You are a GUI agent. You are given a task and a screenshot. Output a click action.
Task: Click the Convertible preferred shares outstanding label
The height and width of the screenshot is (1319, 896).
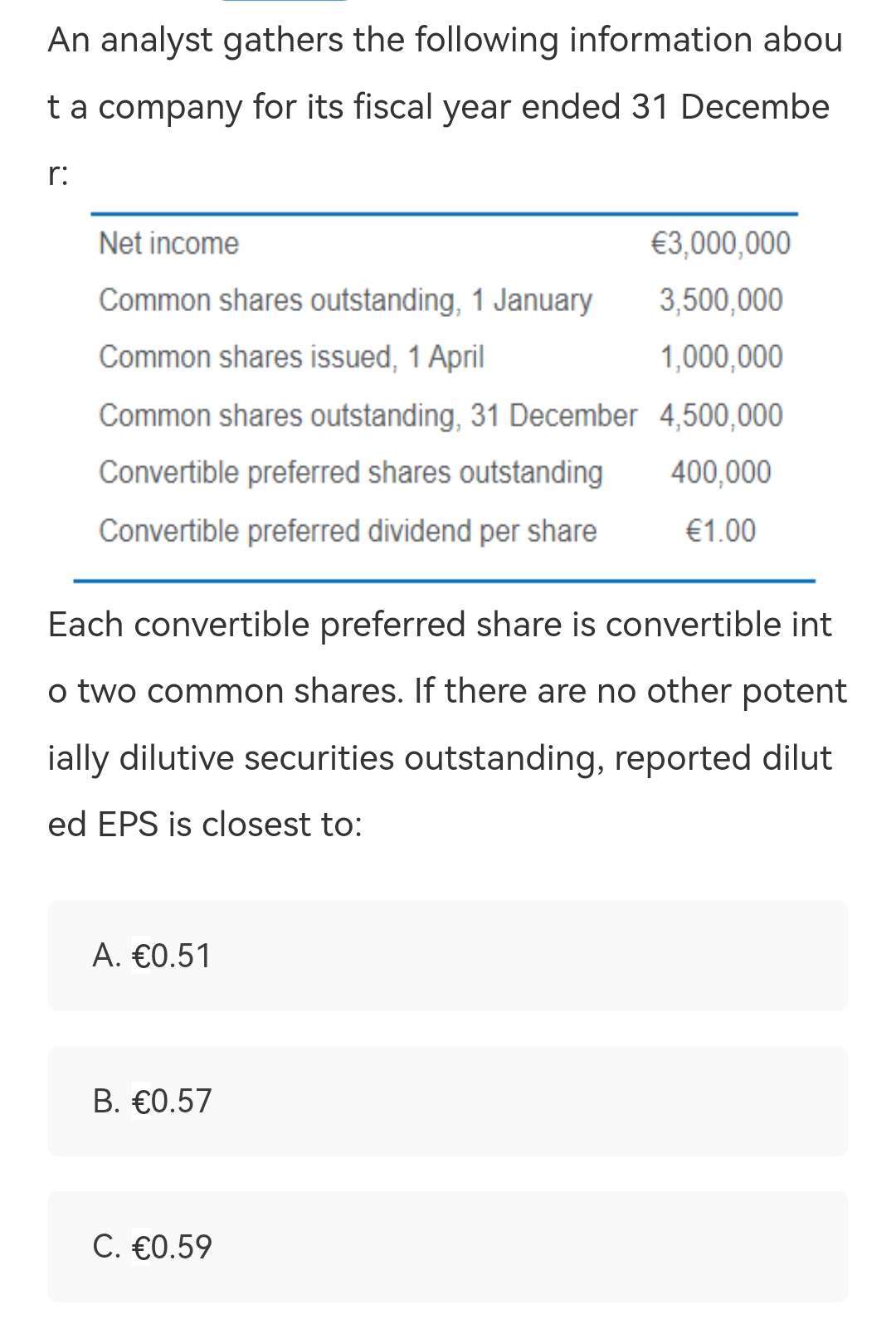click(350, 472)
